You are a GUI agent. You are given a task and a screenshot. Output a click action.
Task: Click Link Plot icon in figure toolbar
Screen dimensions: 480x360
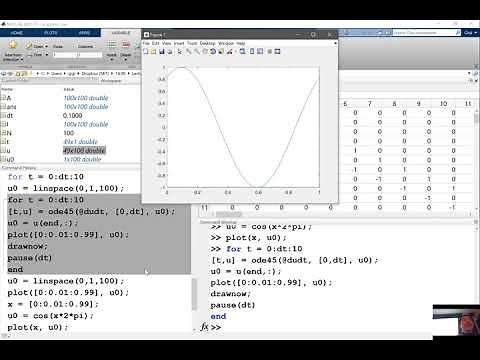(242, 51)
